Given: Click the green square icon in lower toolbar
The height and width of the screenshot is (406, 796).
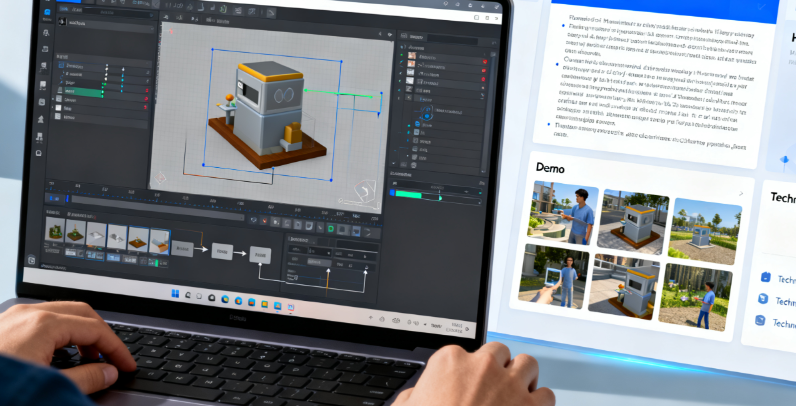Looking at the screenshot, I should (330, 228).
